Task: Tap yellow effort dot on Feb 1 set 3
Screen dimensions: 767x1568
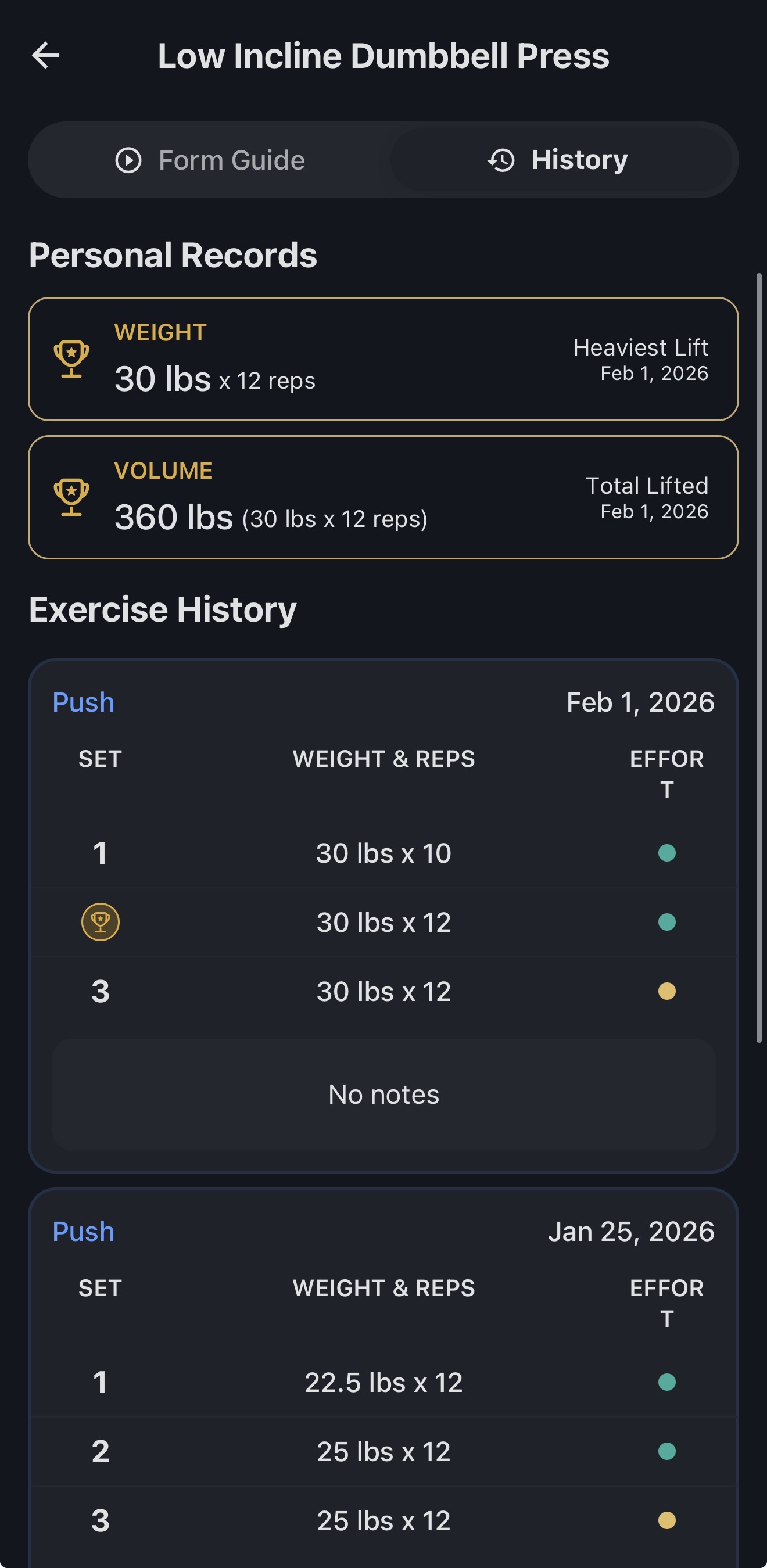Action: [x=666, y=991]
